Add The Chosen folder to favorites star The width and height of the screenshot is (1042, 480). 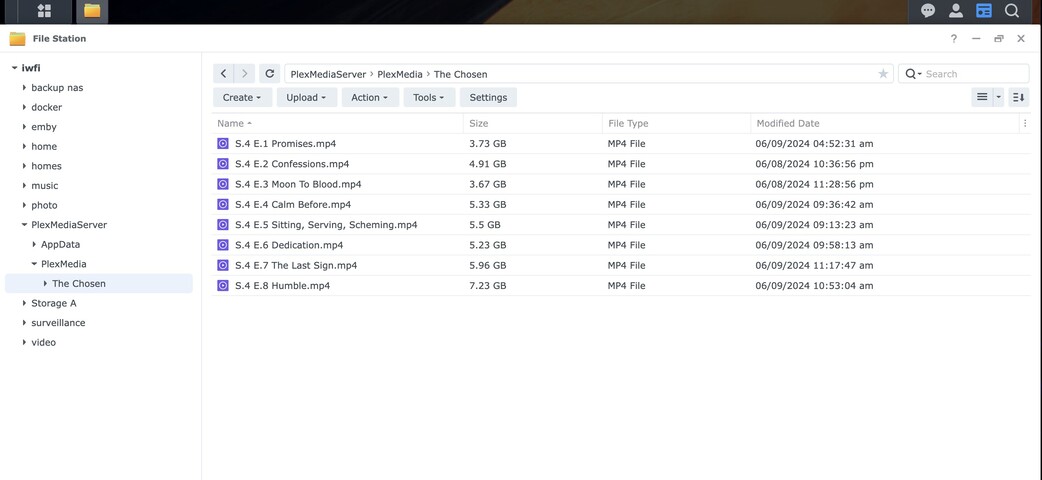pos(883,74)
